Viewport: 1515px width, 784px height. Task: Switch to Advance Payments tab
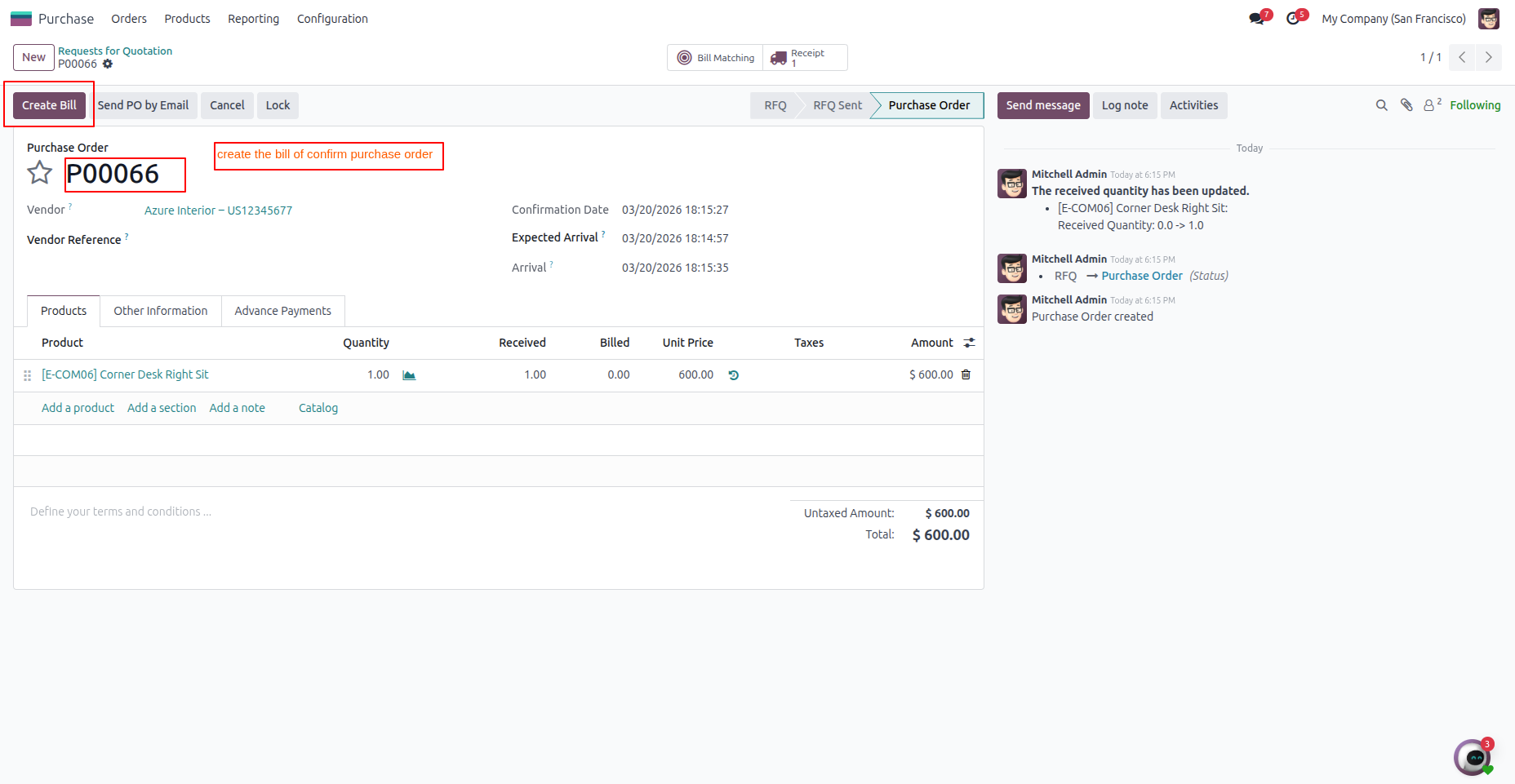[282, 311]
